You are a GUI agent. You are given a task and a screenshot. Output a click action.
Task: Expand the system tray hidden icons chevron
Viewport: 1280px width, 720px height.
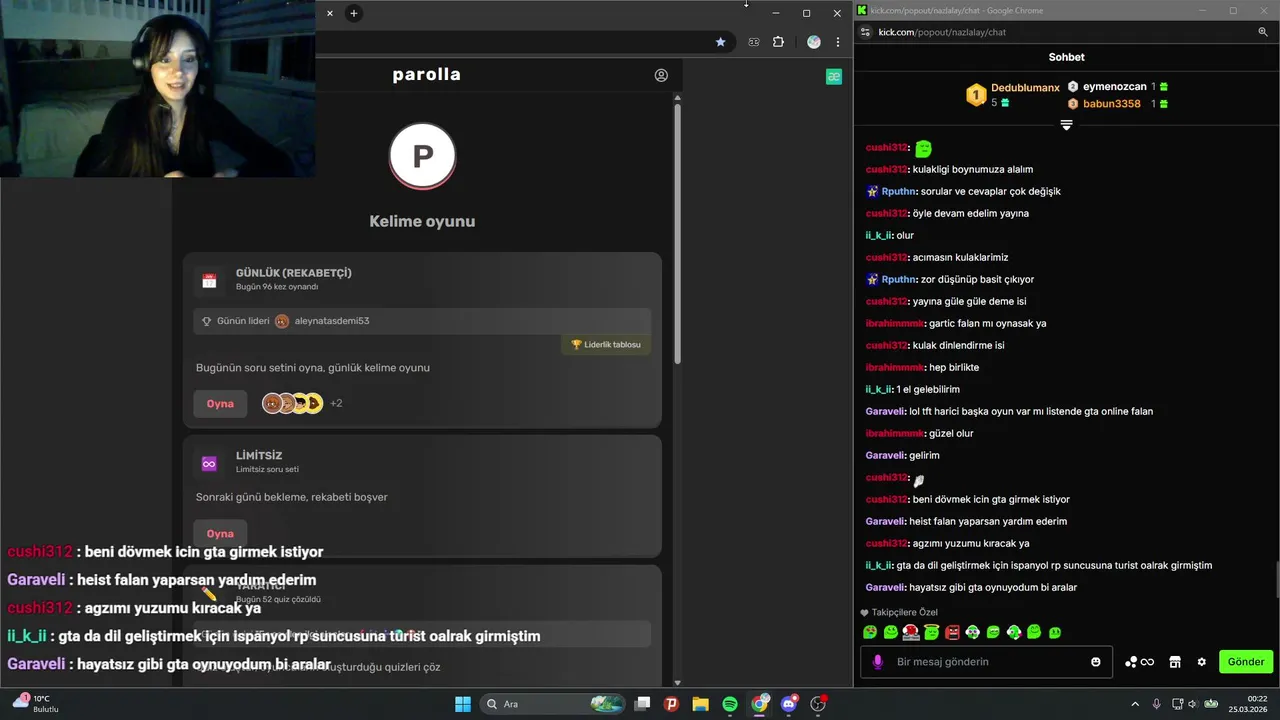click(1135, 704)
